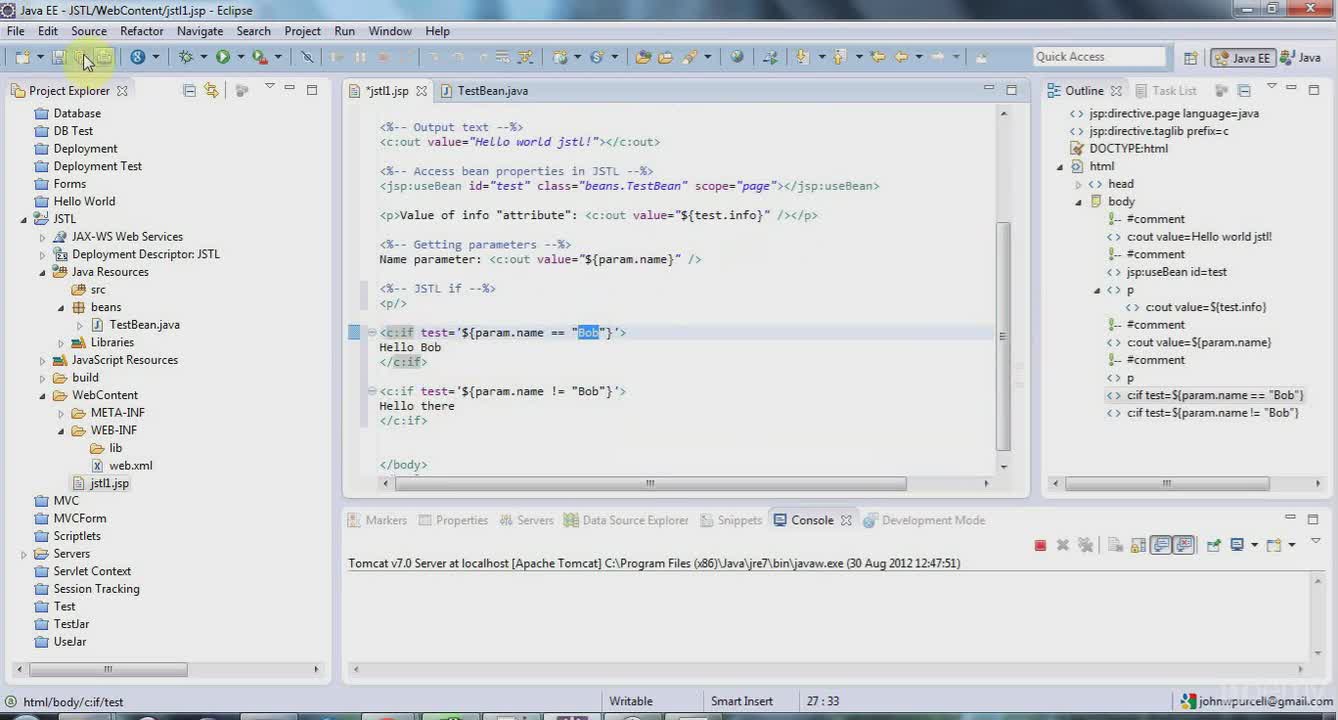Click the green Run icon

(223, 57)
